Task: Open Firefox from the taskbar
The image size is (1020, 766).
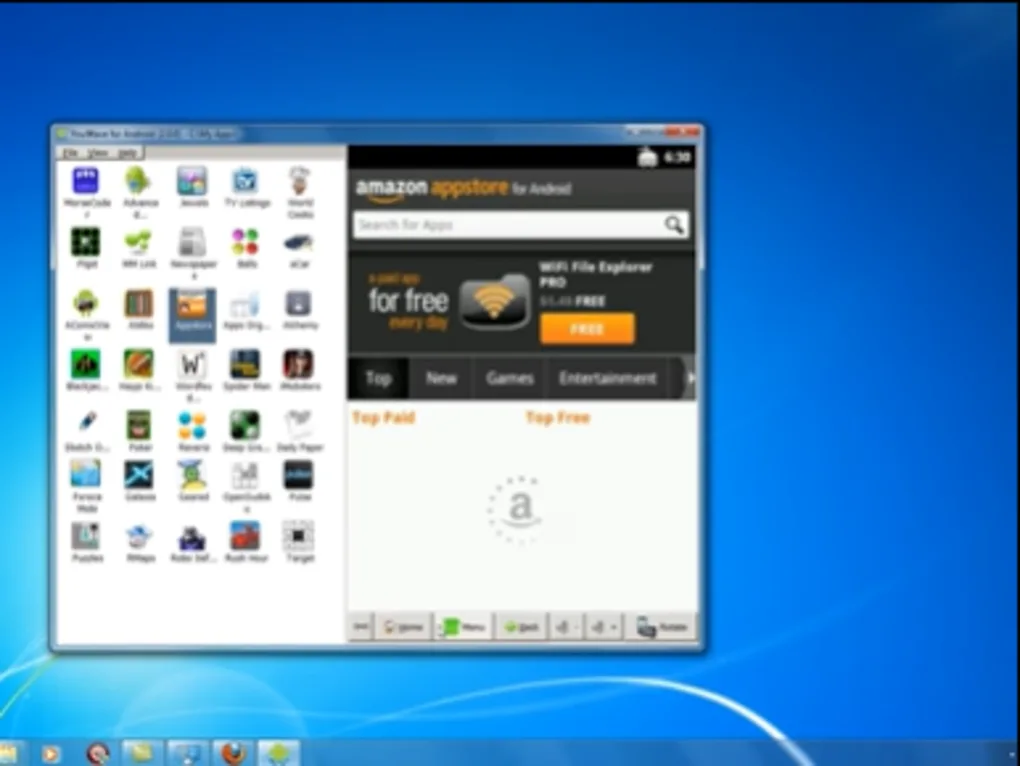Action: click(x=233, y=754)
